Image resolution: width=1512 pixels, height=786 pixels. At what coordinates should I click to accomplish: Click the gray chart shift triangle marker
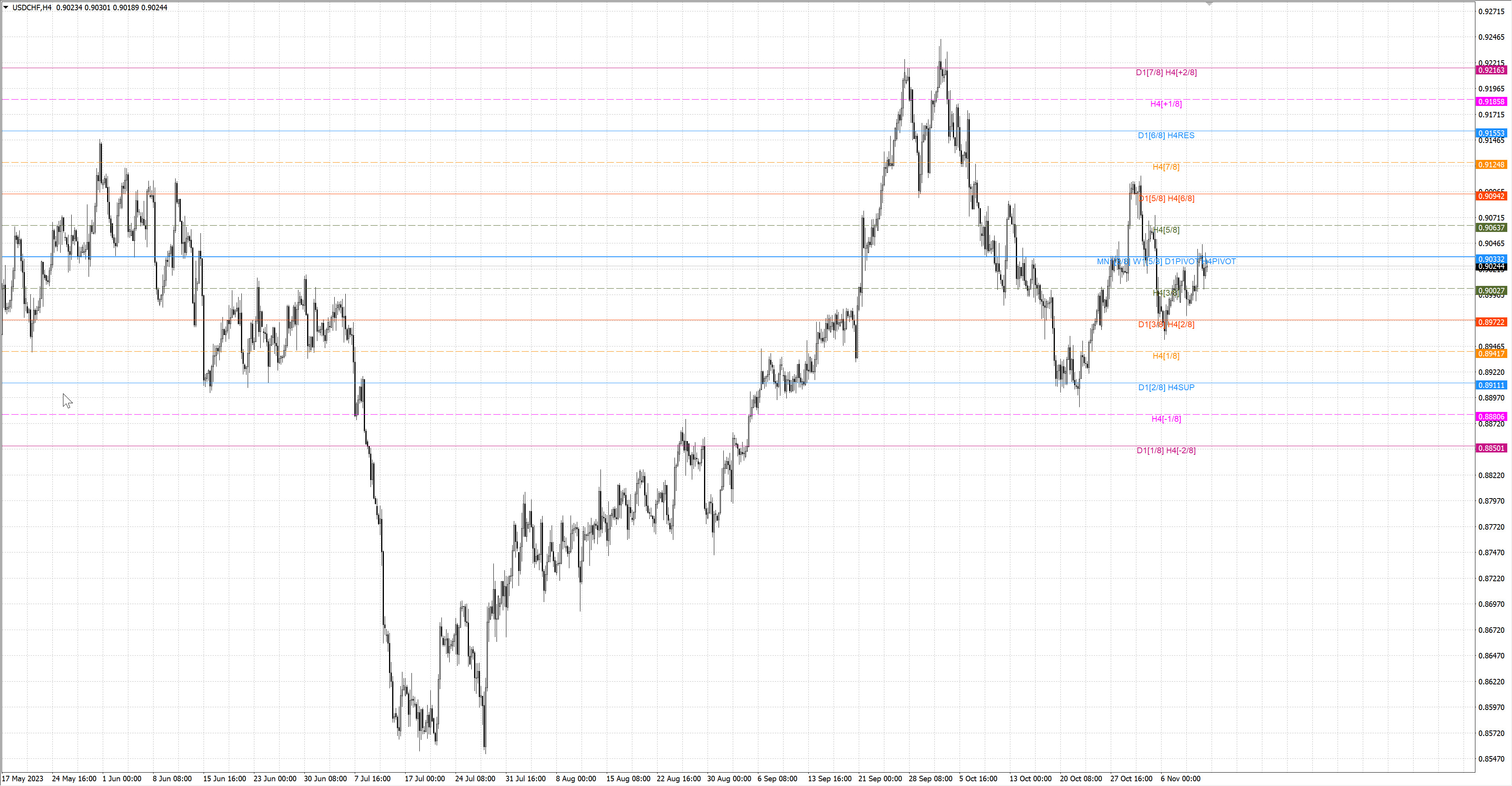(x=1209, y=4)
